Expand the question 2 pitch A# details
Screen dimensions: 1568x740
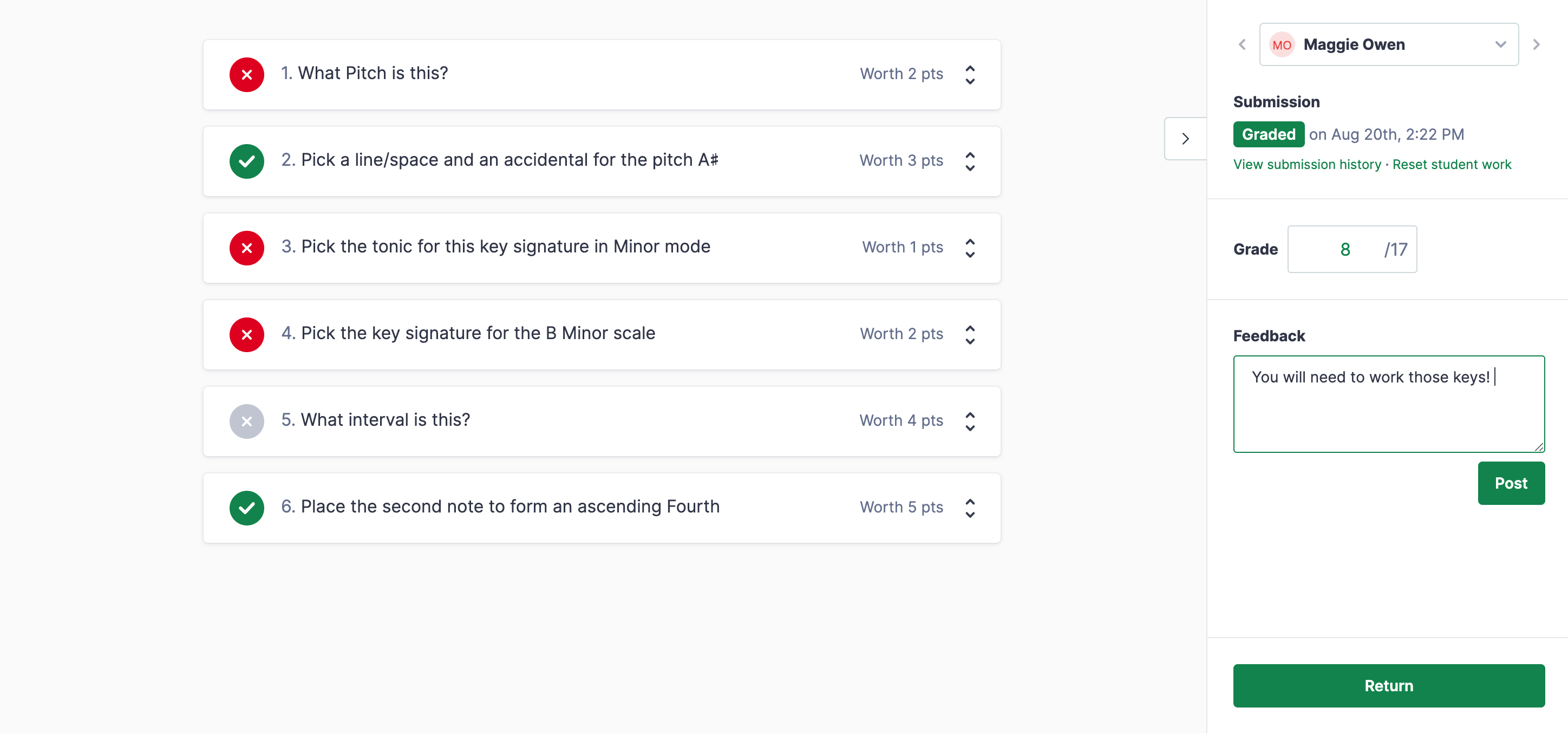970,161
